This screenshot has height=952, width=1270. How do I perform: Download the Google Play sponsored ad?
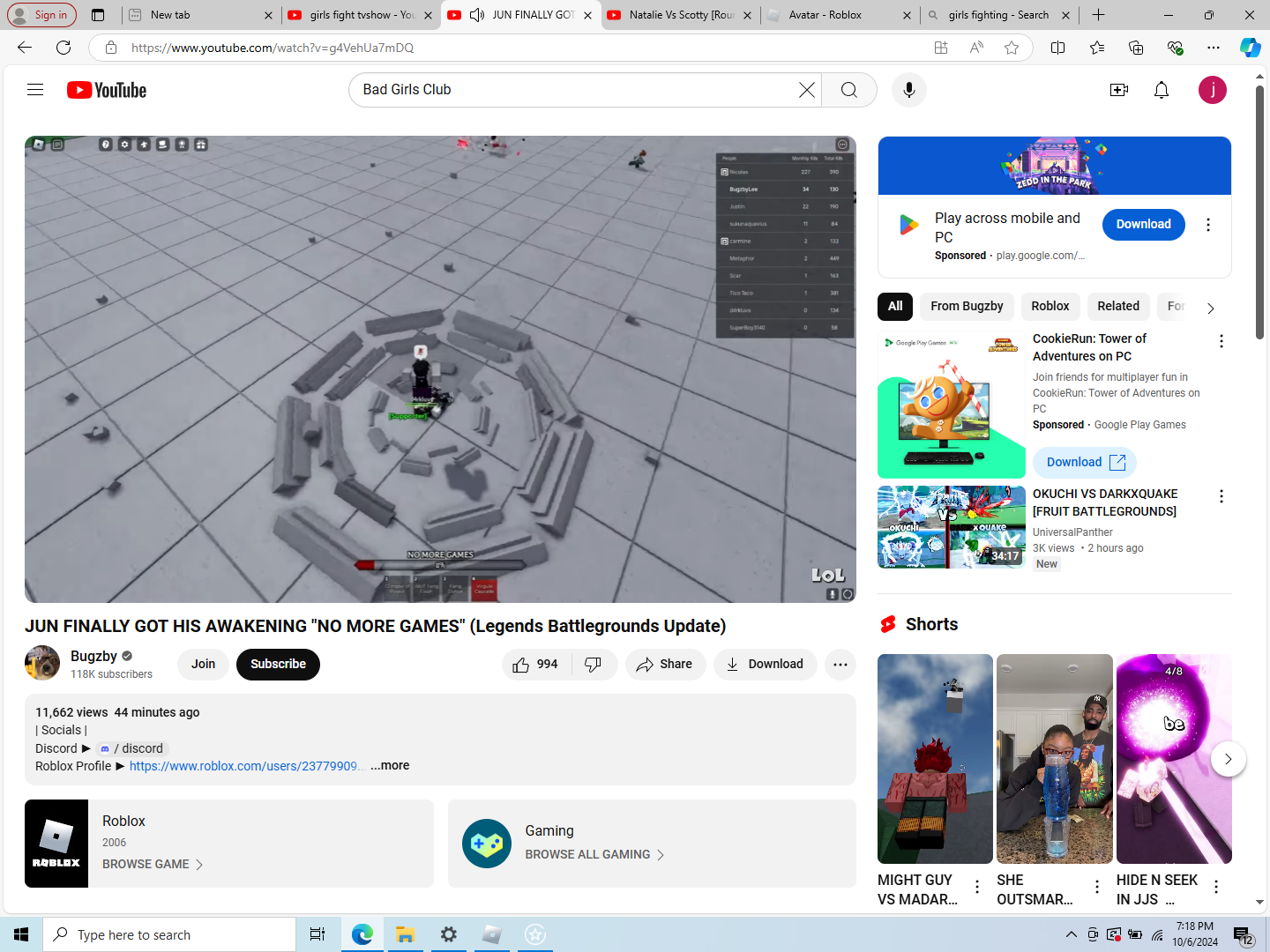pos(1143,225)
